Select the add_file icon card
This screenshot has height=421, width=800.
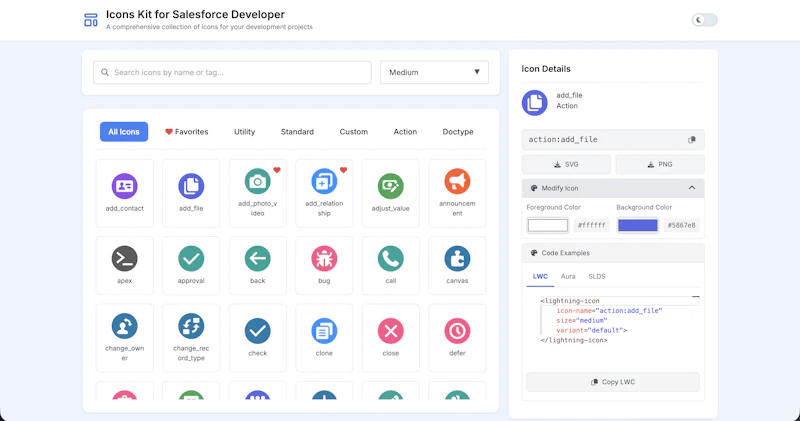pos(191,193)
